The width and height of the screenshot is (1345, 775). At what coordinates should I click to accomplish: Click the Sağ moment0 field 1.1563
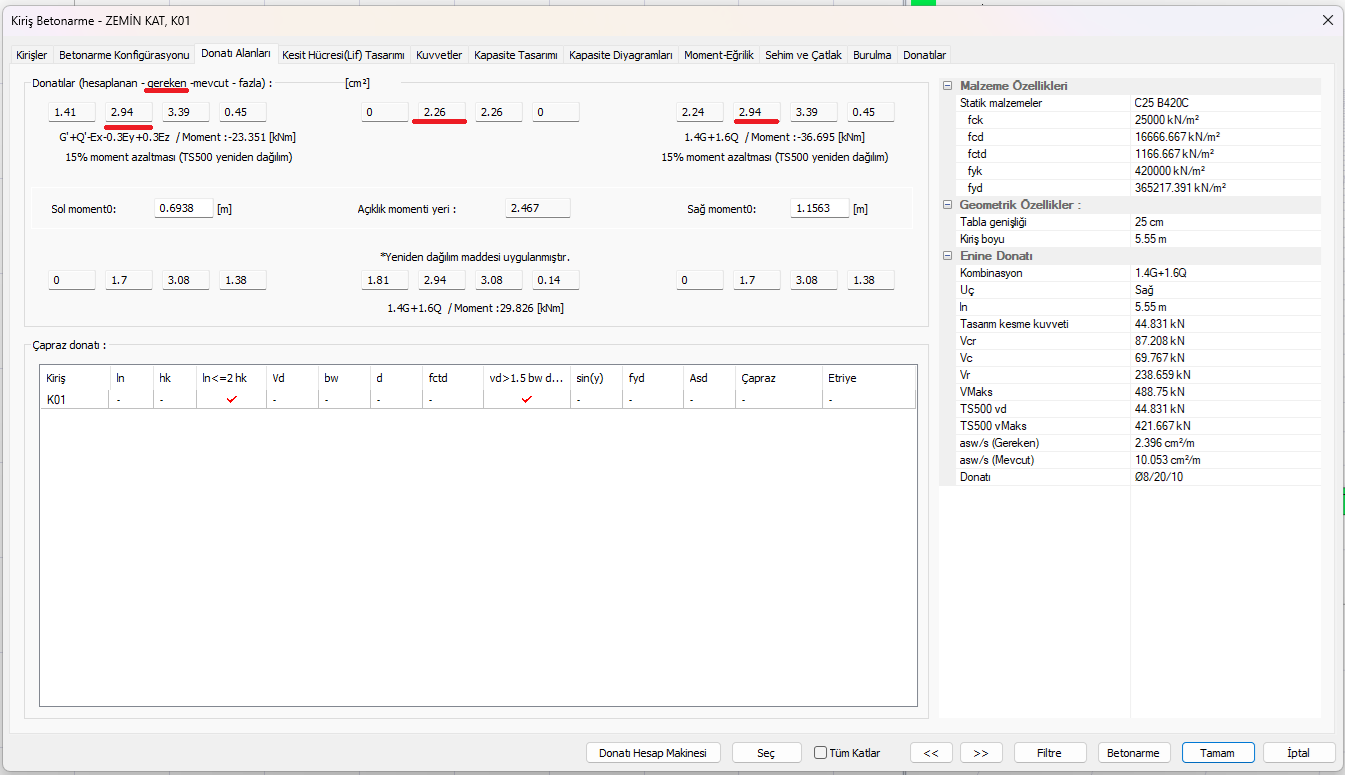point(820,208)
